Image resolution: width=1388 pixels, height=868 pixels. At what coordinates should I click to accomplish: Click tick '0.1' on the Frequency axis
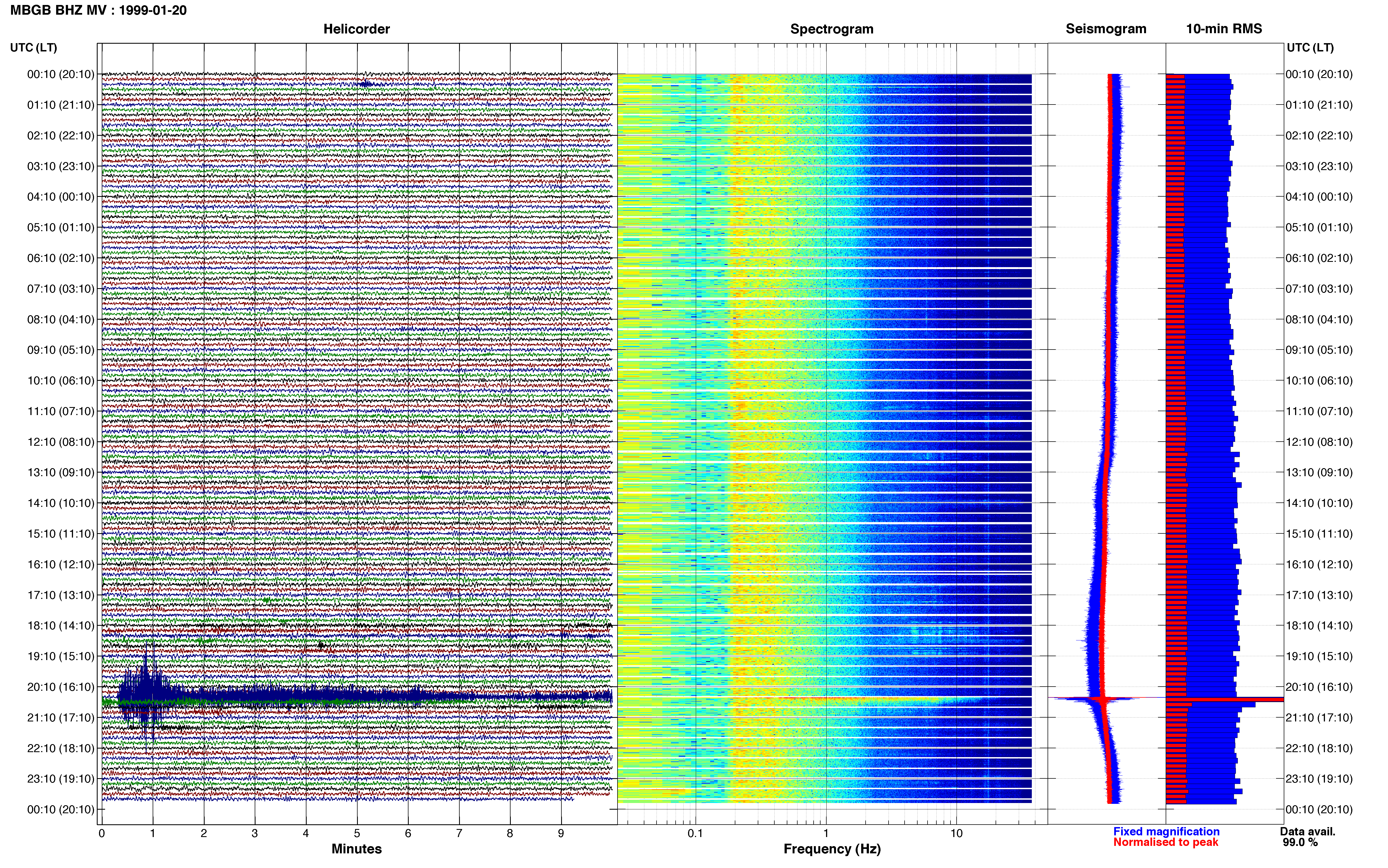(695, 833)
